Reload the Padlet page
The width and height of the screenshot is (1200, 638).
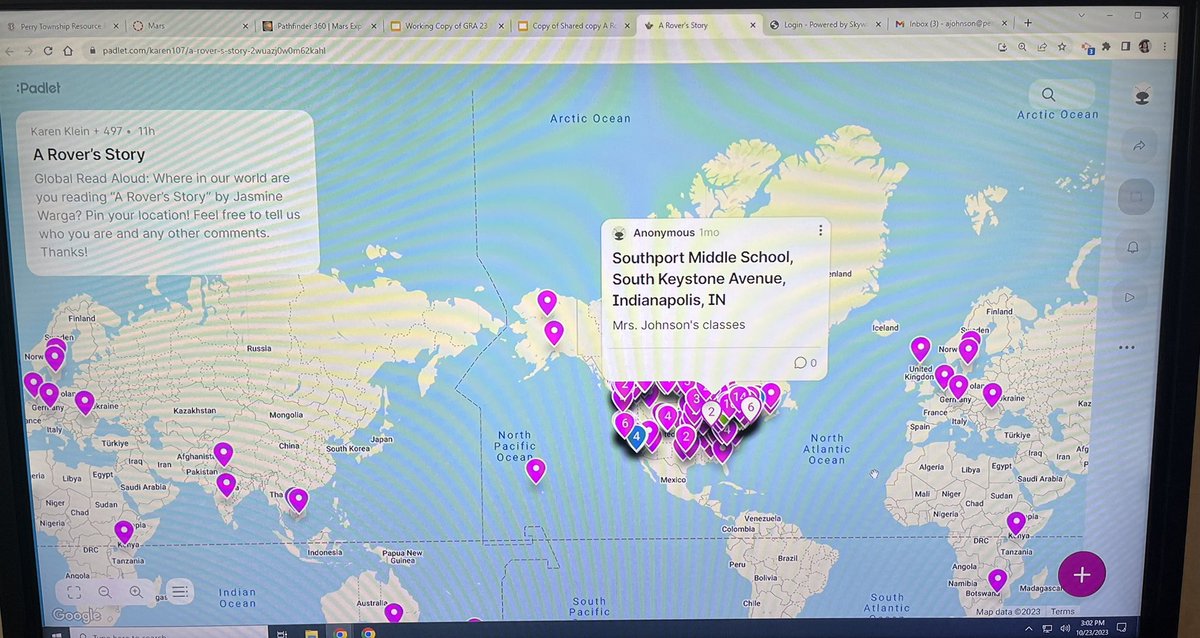coord(47,50)
